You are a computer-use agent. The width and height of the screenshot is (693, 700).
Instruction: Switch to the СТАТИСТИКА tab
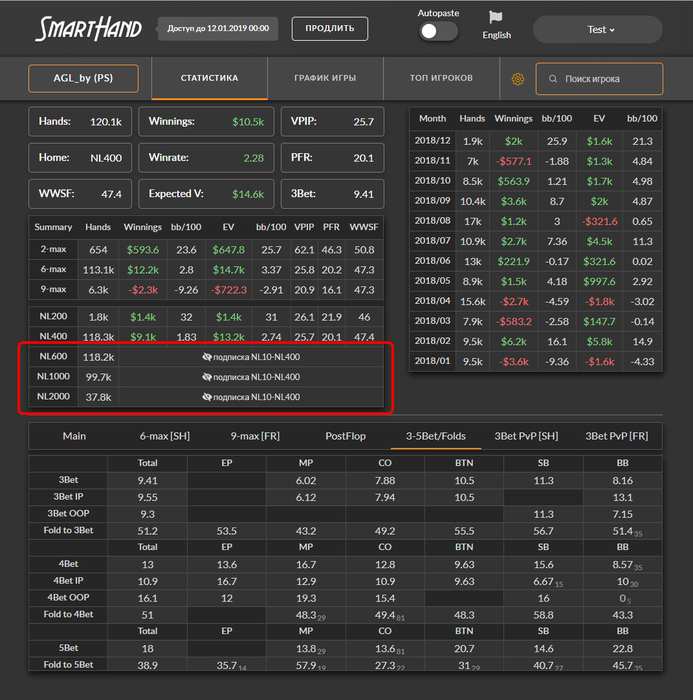pos(209,78)
